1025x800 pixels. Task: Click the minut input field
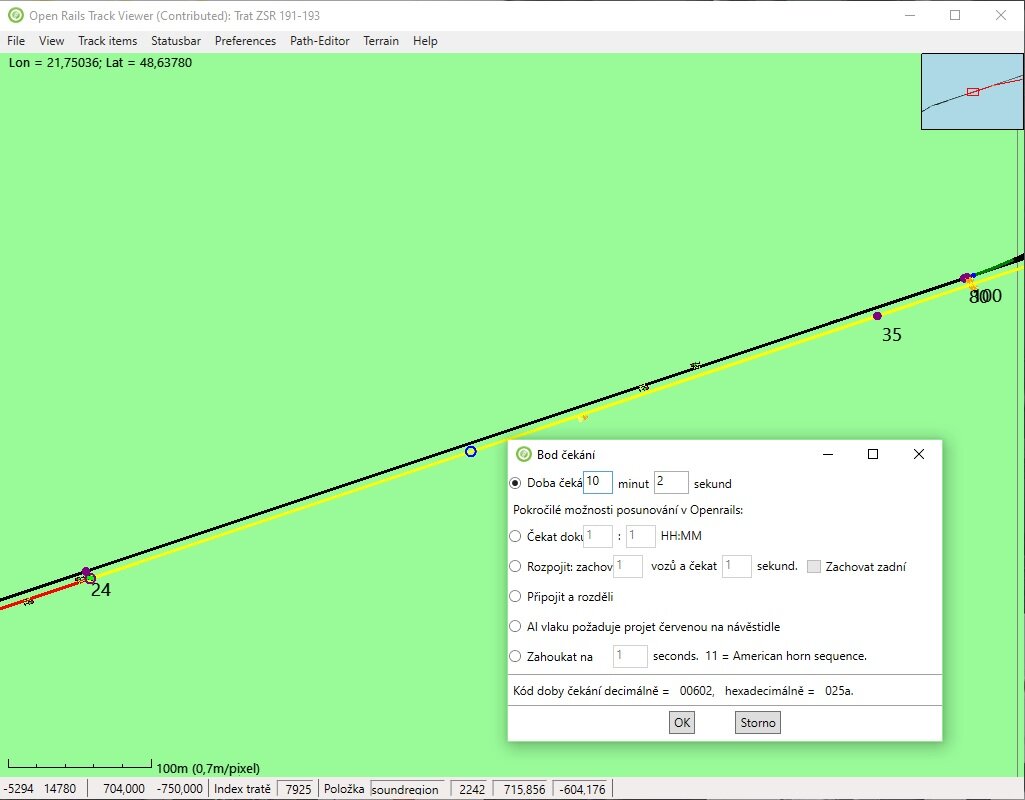598,482
